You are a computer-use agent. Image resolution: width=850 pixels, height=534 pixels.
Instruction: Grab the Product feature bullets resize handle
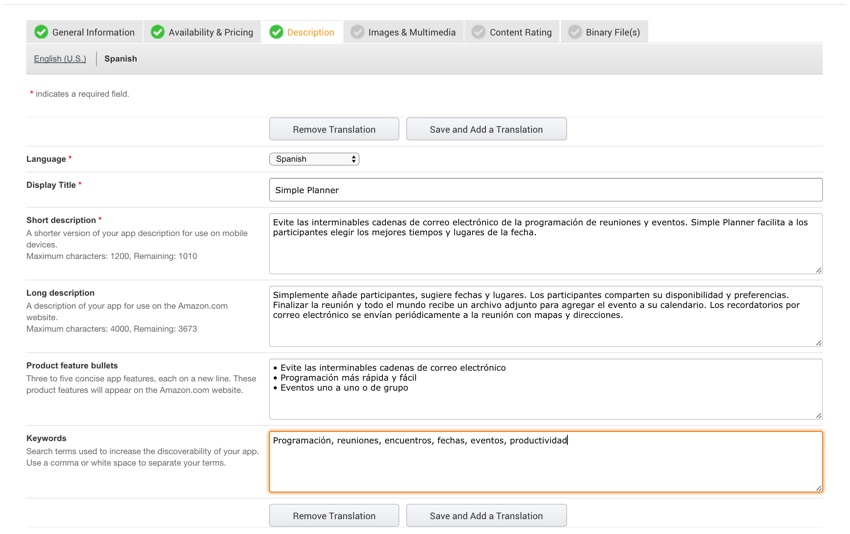click(x=819, y=415)
